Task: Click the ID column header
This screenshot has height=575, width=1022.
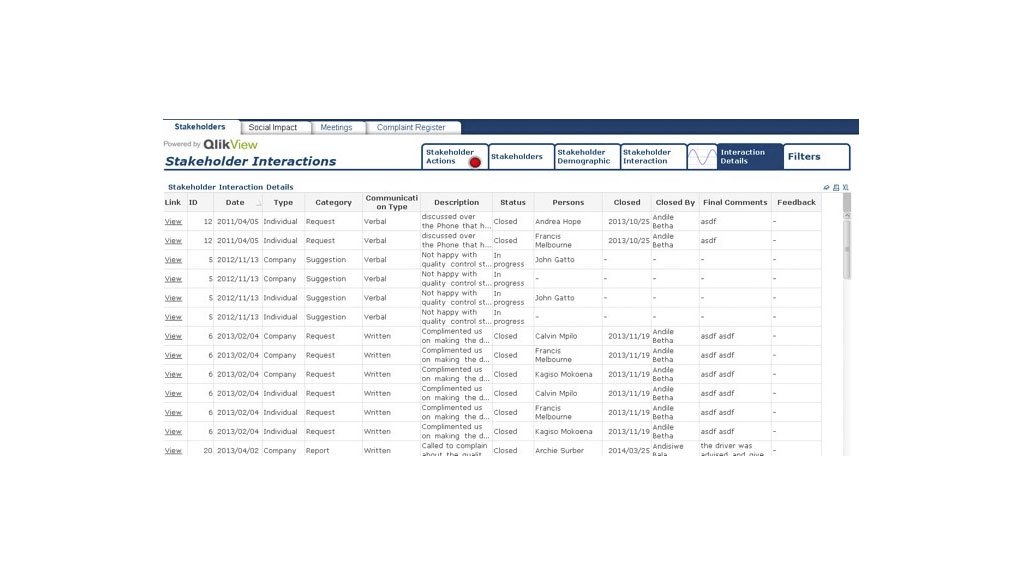Action: point(201,202)
